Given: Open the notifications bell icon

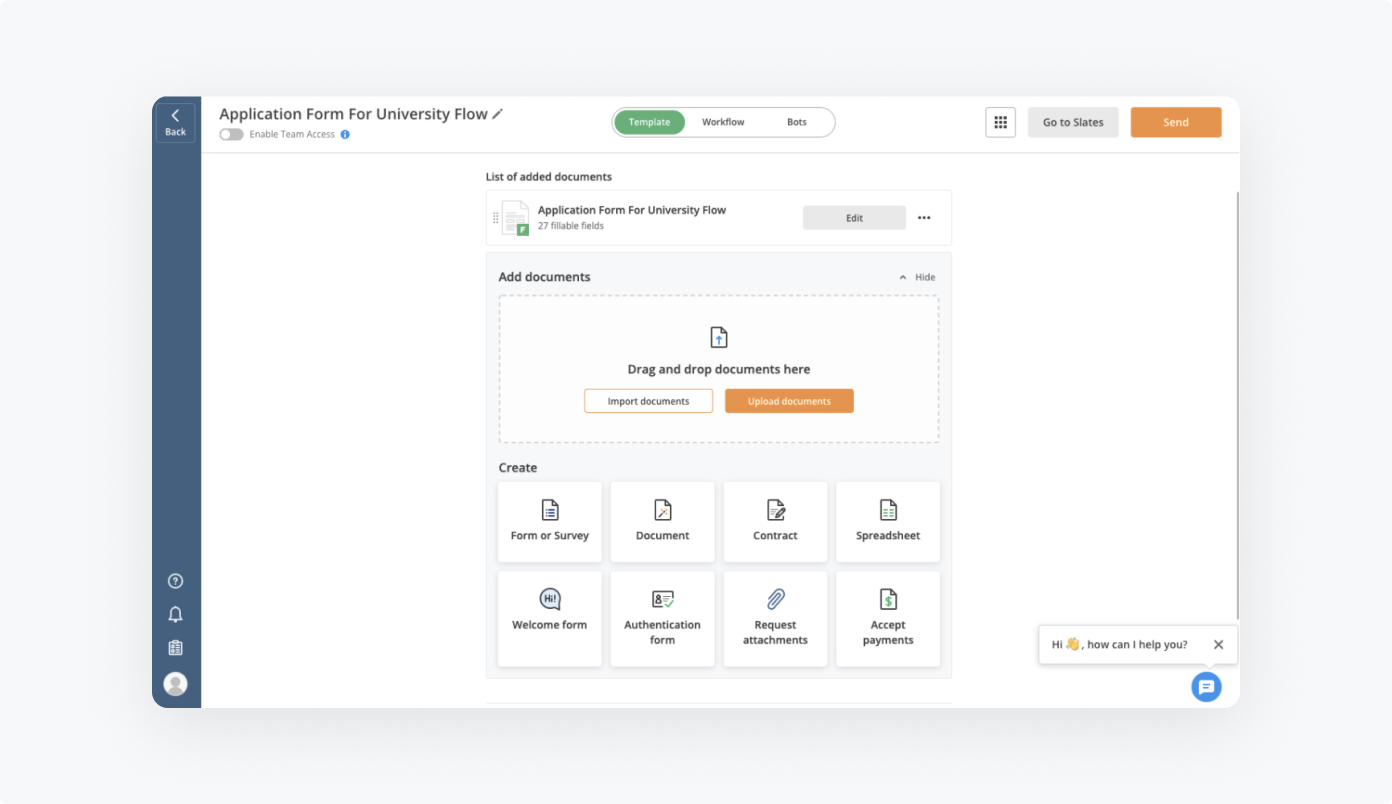Looking at the screenshot, I should [176, 614].
